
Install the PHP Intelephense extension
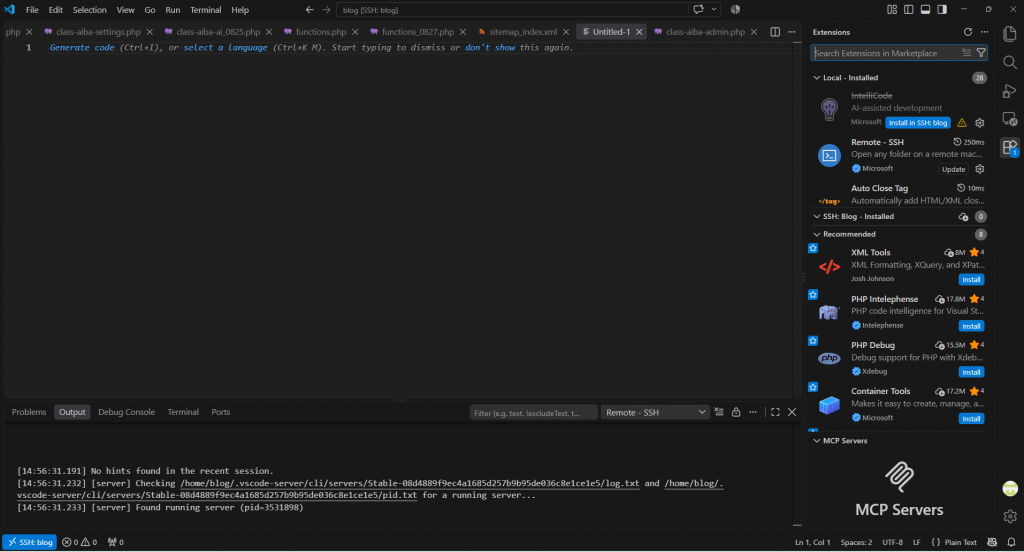click(x=971, y=326)
